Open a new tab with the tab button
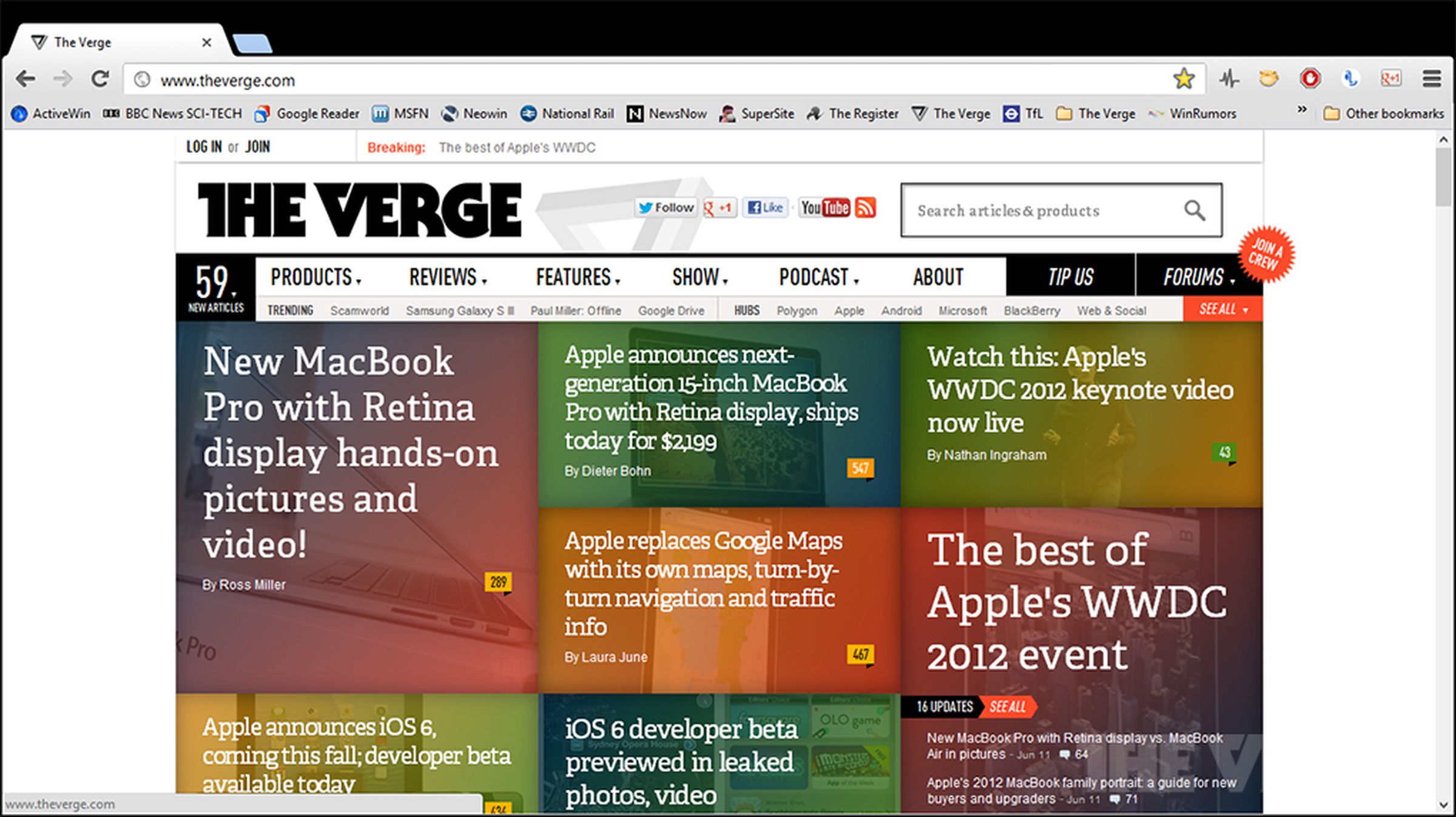The width and height of the screenshot is (1456, 817). point(252,44)
